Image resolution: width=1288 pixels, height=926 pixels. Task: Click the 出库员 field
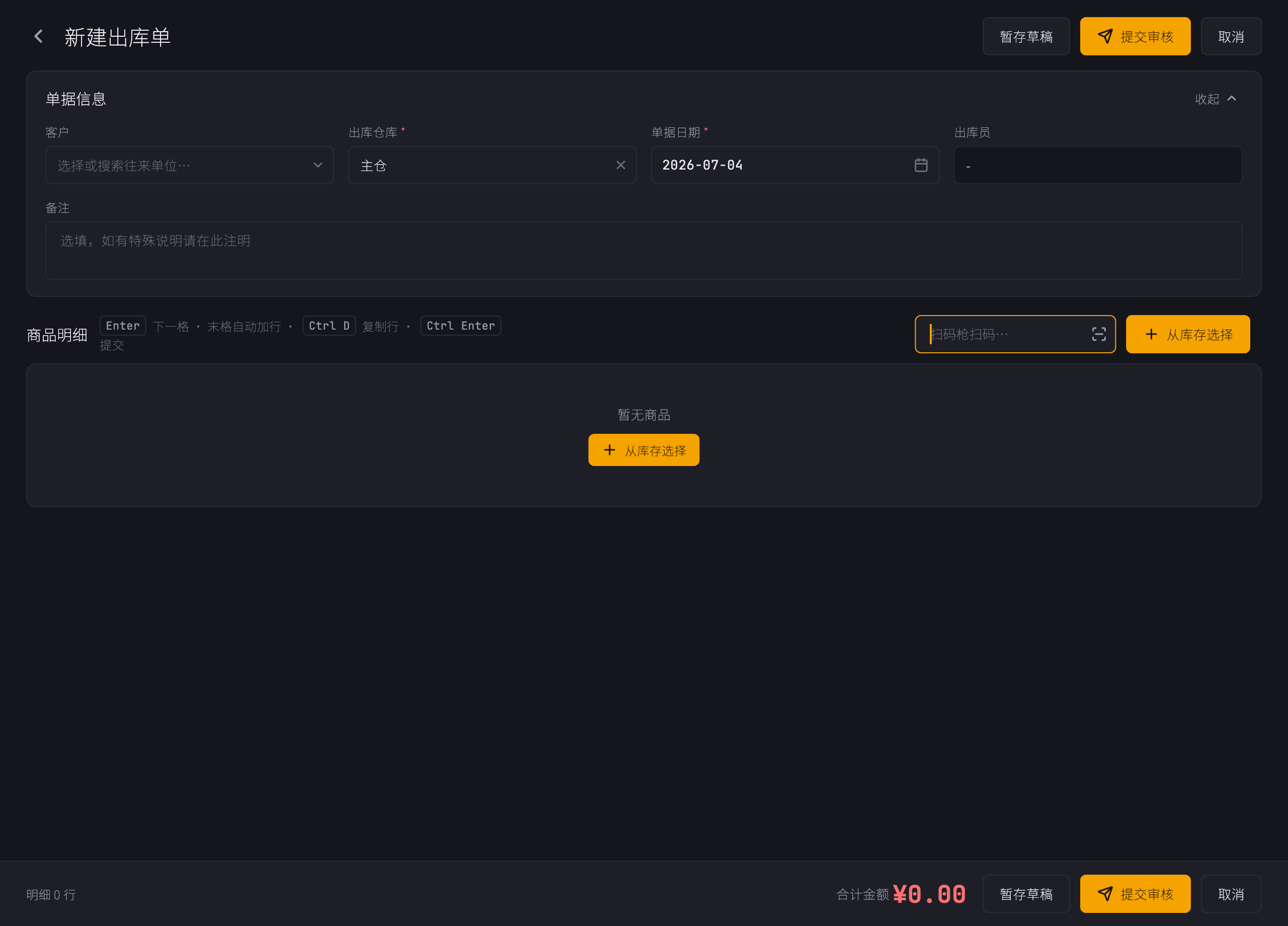coord(1098,165)
